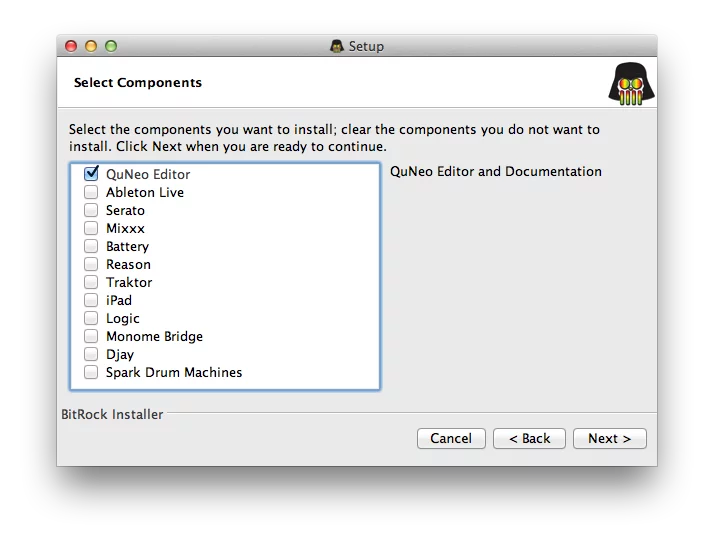Click the QuNeo helmet logo icon

click(x=631, y=83)
